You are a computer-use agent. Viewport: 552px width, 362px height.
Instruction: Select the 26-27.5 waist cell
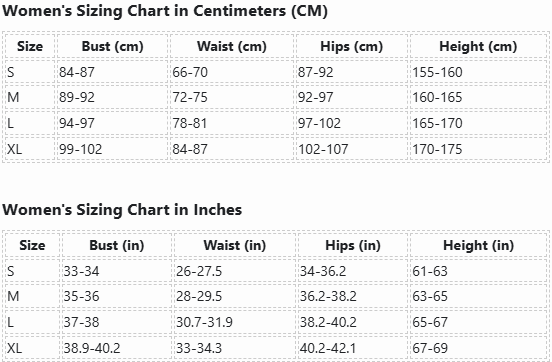pos(234,271)
